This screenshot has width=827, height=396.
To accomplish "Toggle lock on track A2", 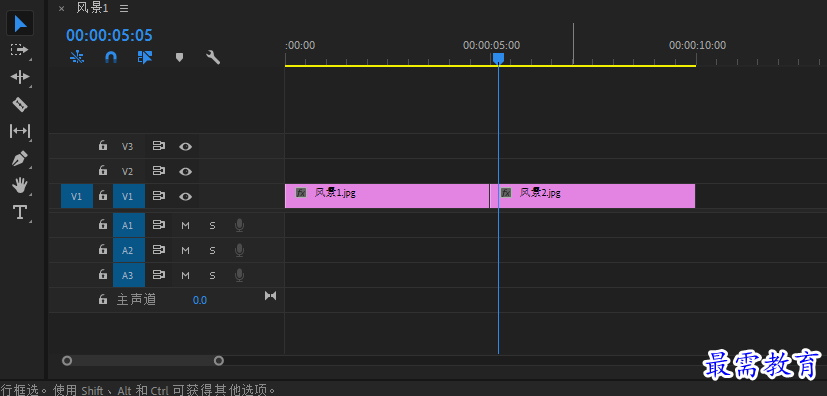I will pos(103,249).
